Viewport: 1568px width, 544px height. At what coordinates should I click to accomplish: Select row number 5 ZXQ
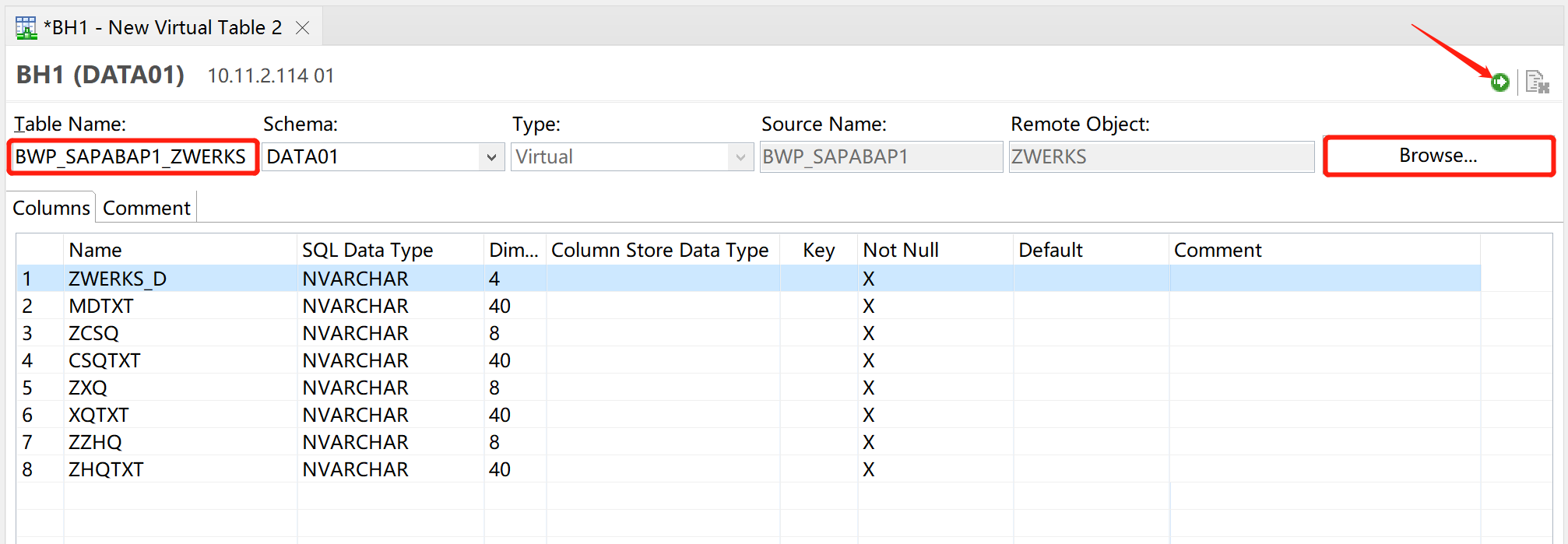click(87, 388)
